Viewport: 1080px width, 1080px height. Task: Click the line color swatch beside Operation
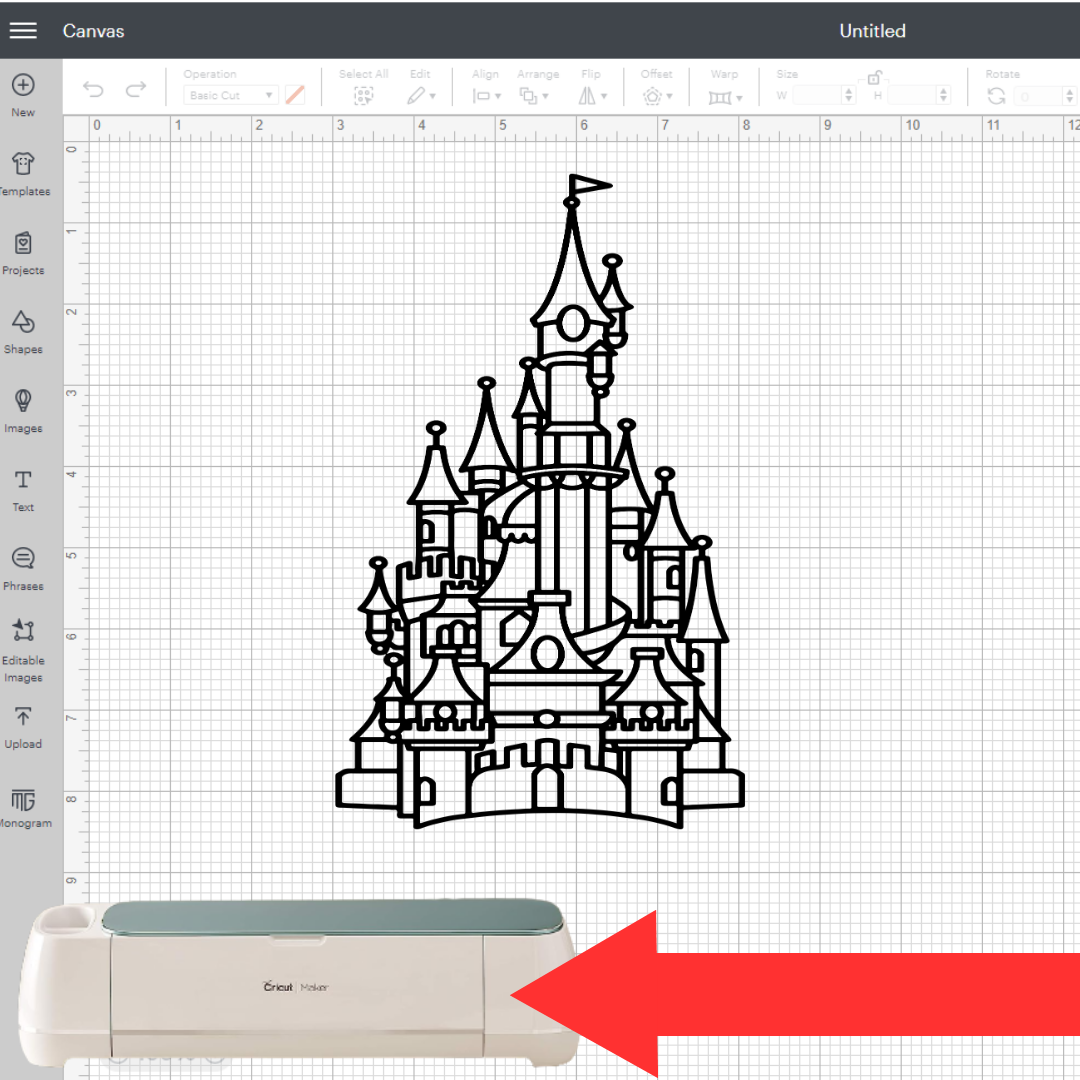tap(295, 95)
